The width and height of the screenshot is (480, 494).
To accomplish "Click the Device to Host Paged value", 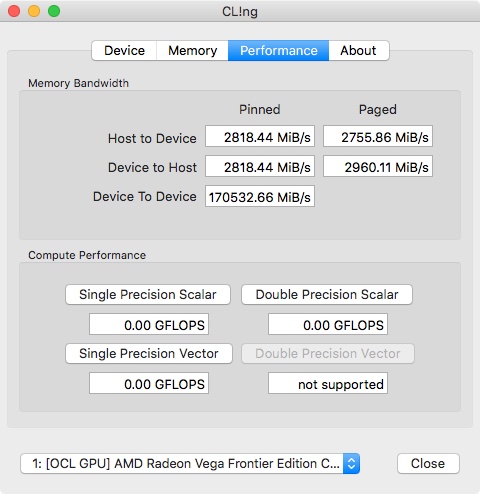I will pyautogui.click(x=378, y=166).
